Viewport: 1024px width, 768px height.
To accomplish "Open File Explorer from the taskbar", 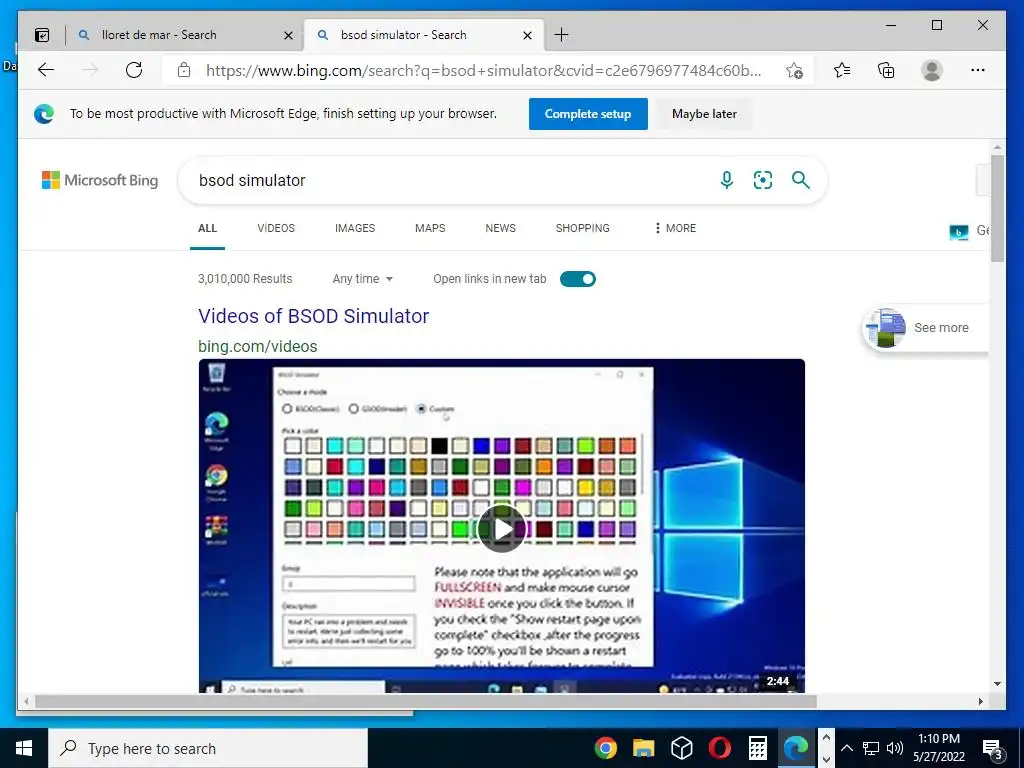I will [x=643, y=748].
